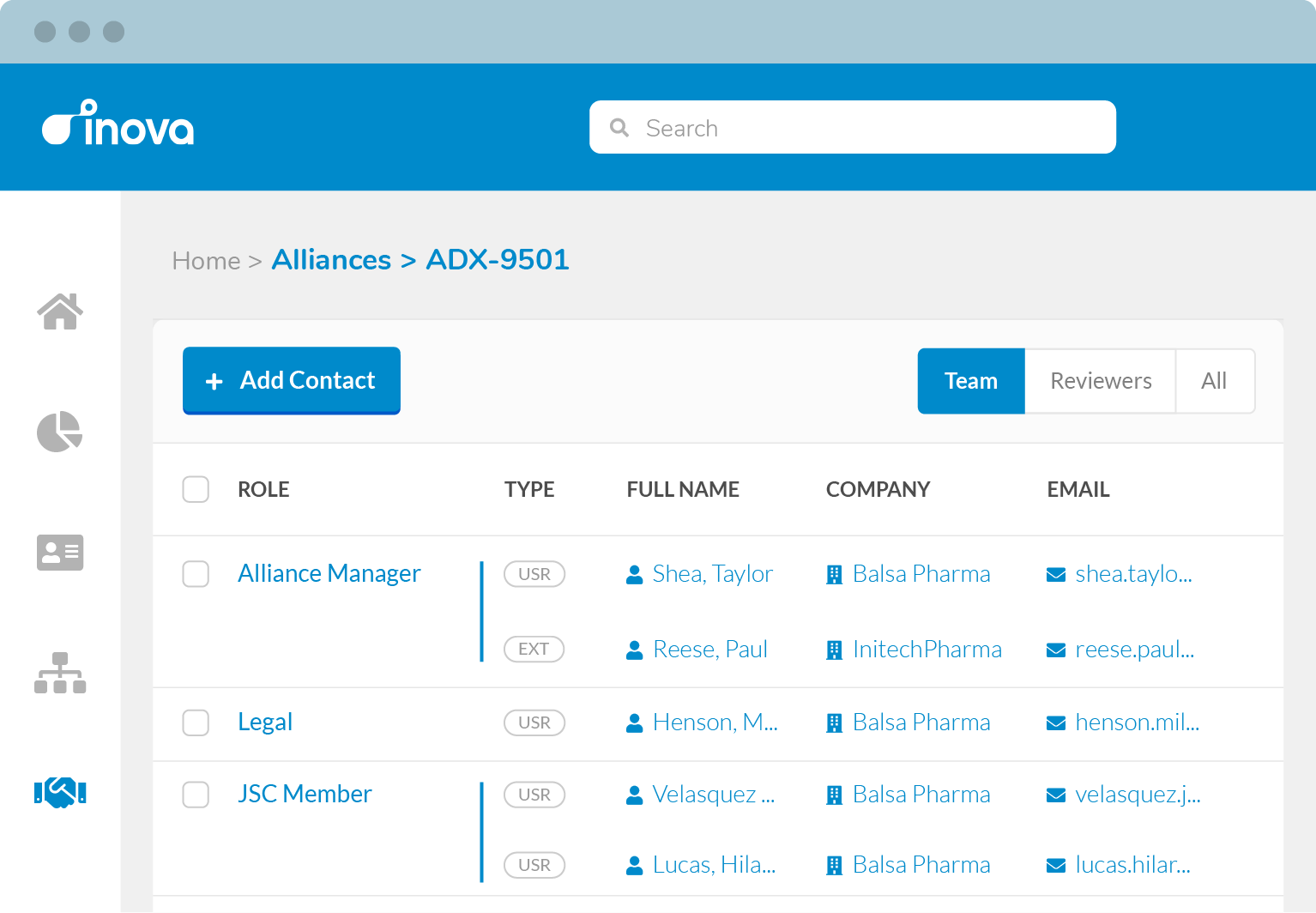Click the search magnifier icon

pyautogui.click(x=619, y=128)
